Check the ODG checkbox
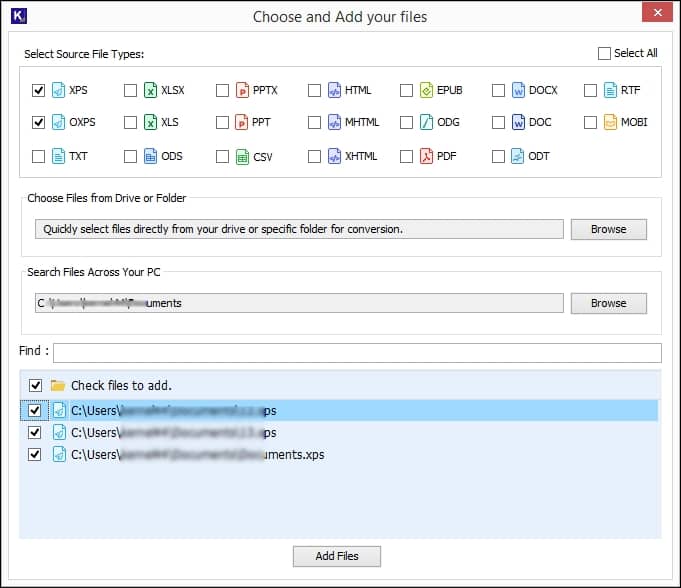Viewport: 681px width, 588px height. click(406, 122)
